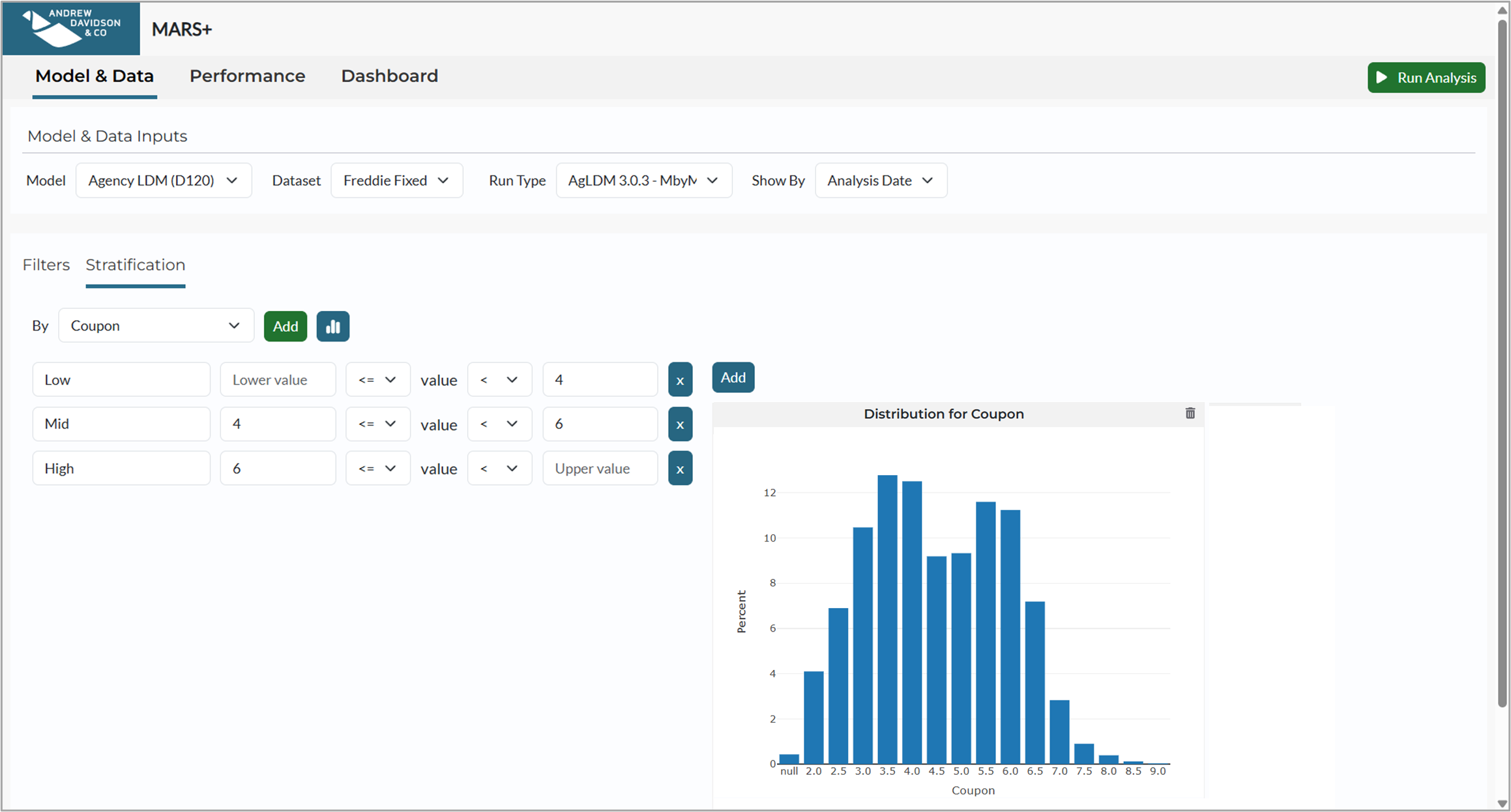Click the blue Add bucket button

733,377
